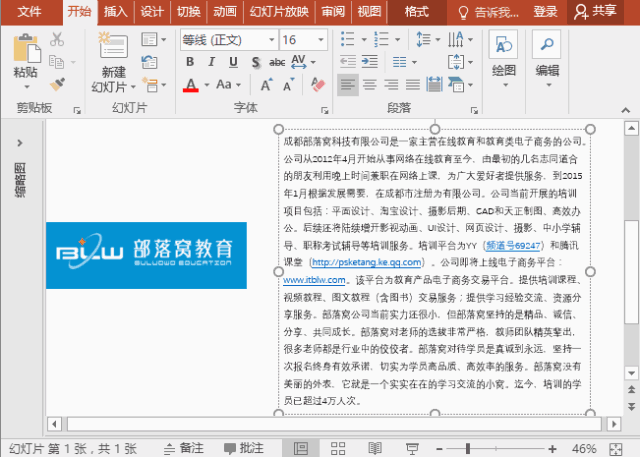Open the font size dropdown showing 16
The image size is (640, 457).
click(327, 40)
